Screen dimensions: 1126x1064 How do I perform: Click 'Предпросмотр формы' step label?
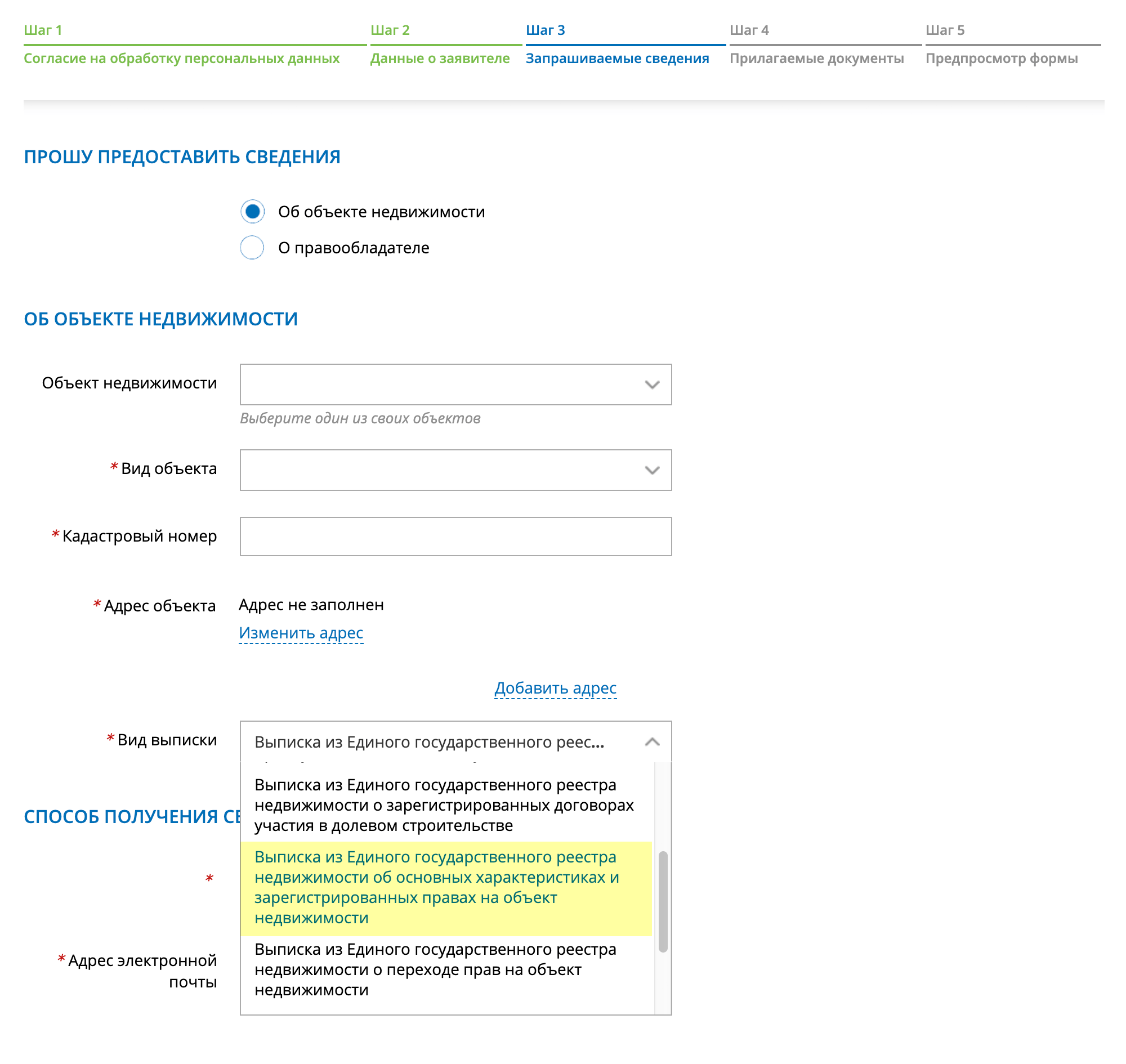click(x=1001, y=59)
